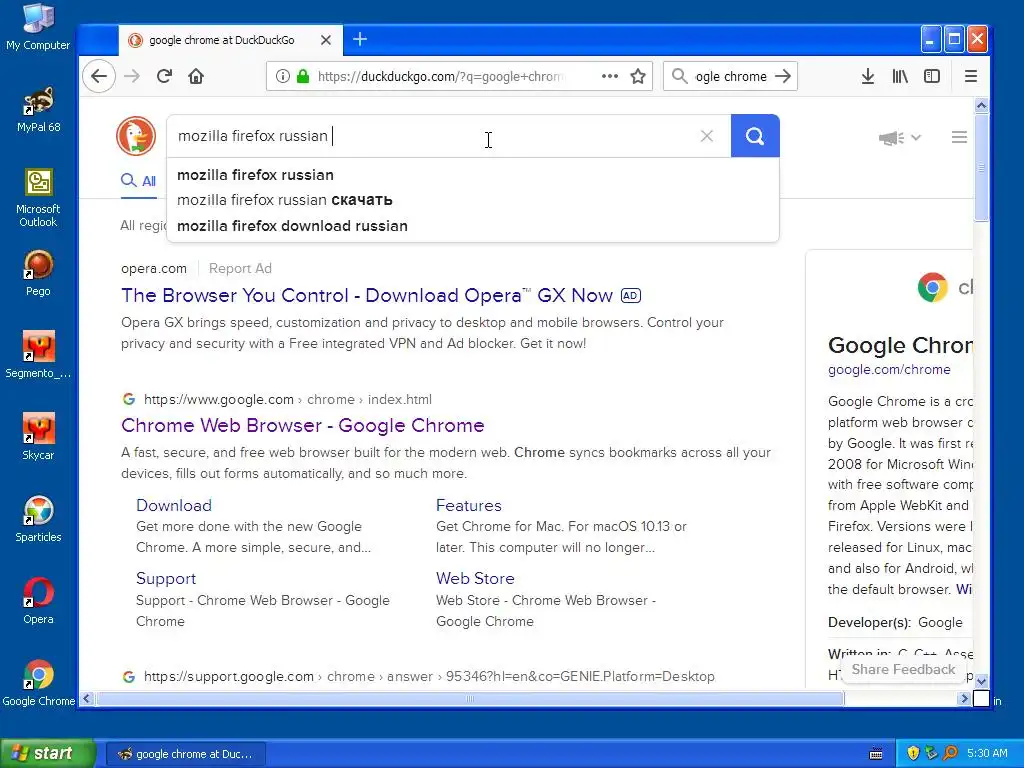This screenshot has width=1024, height=768.
Task: Click the green padlock security icon
Action: tap(302, 76)
